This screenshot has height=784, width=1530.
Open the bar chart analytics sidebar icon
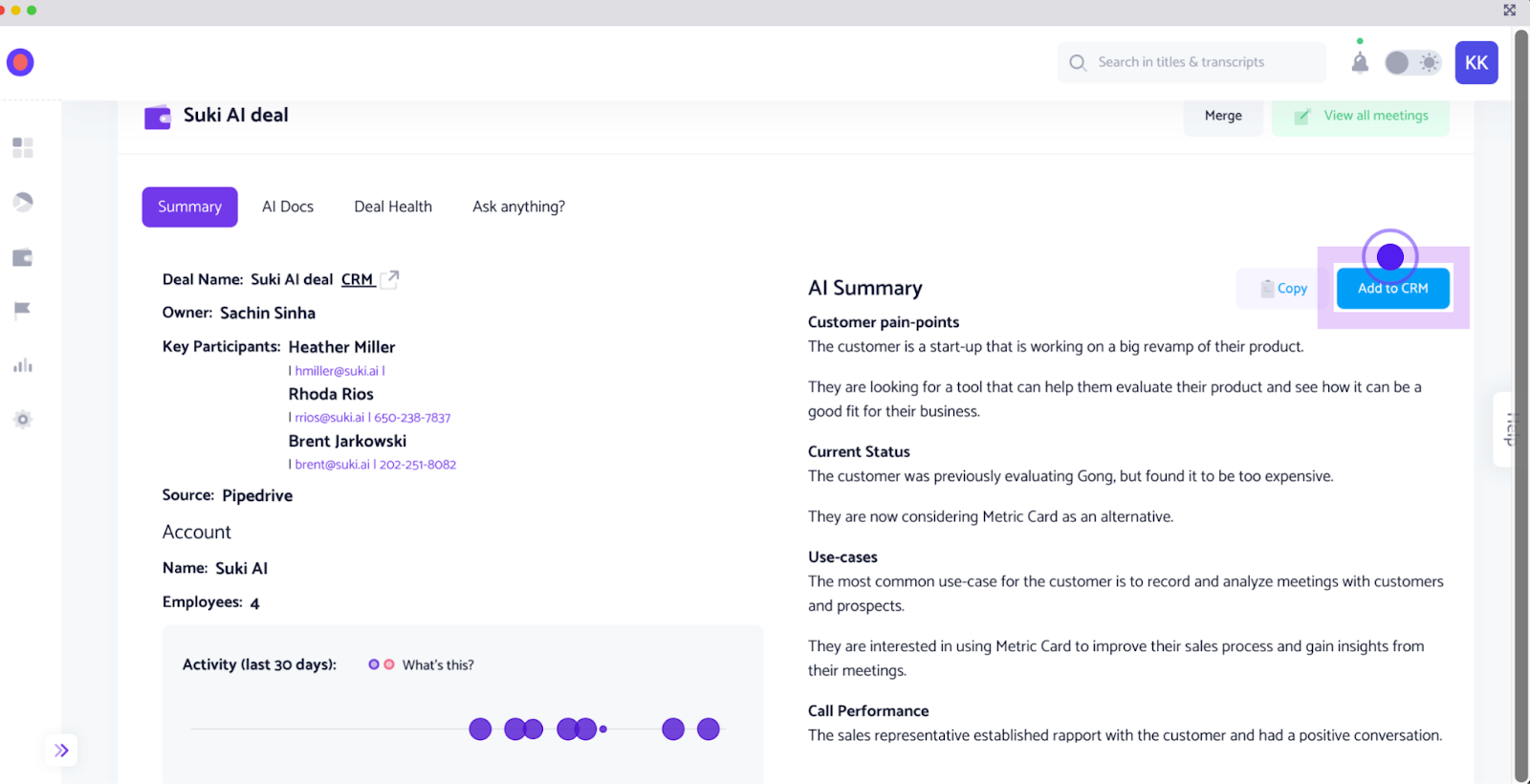click(23, 365)
